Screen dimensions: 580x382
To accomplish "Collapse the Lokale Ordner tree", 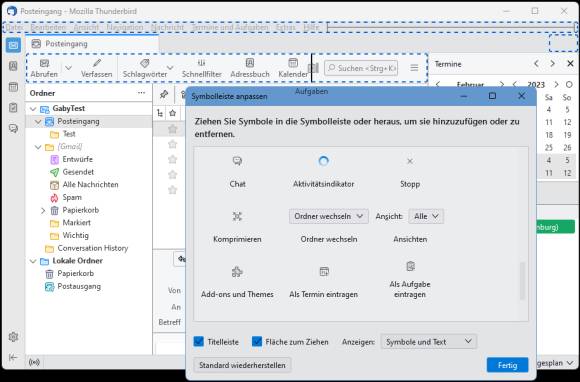I will coord(33,261).
